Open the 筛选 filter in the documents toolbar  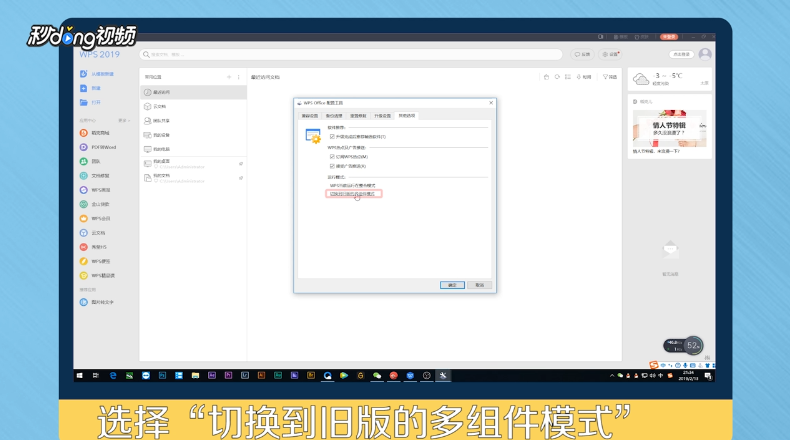pyautogui.click(x=610, y=77)
